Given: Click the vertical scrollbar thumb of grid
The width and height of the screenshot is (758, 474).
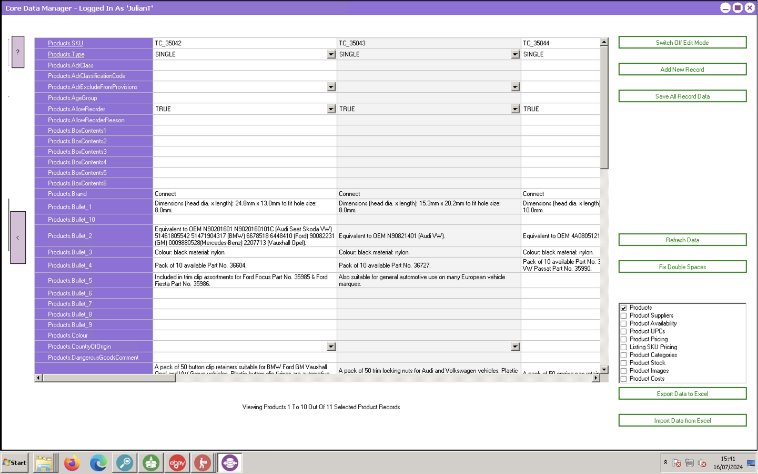Looking at the screenshot, I should [x=604, y=108].
